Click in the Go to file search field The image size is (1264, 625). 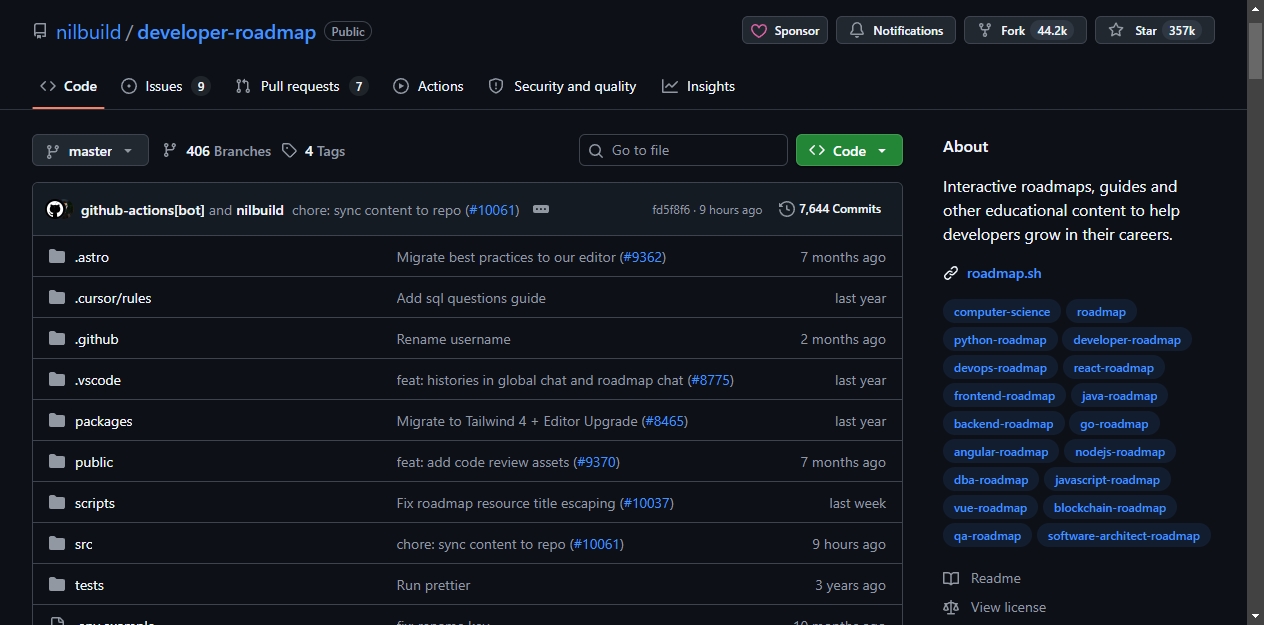[683, 150]
